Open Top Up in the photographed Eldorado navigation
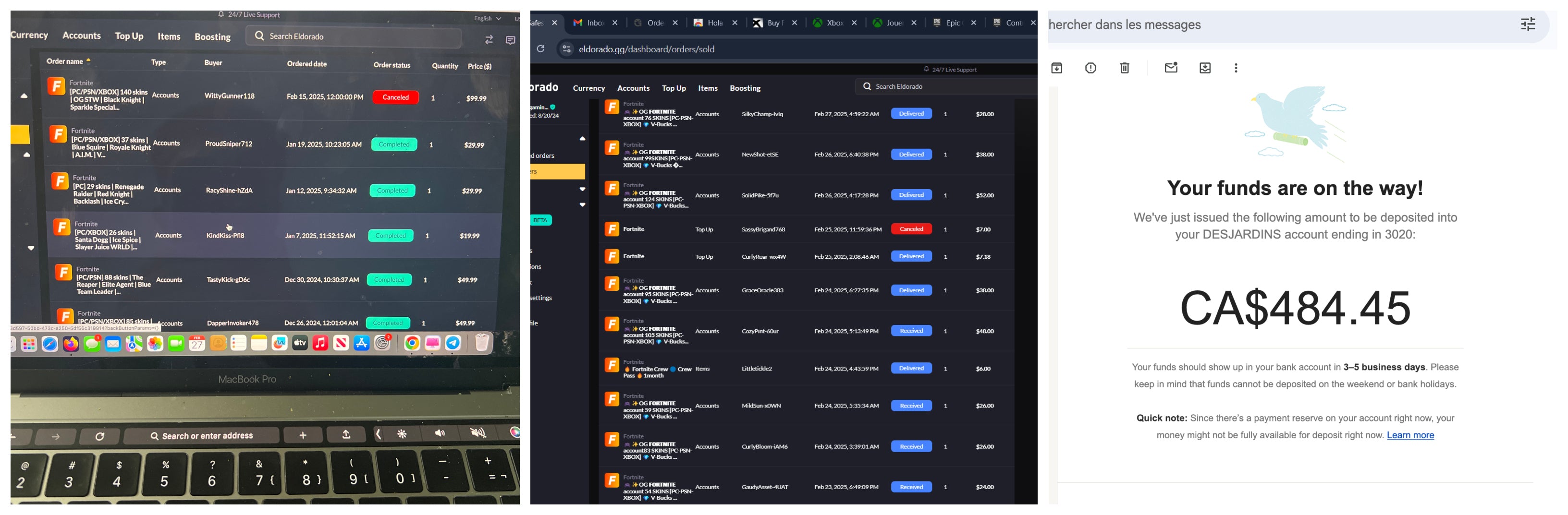This screenshot has height=515, width=1568. (x=129, y=36)
